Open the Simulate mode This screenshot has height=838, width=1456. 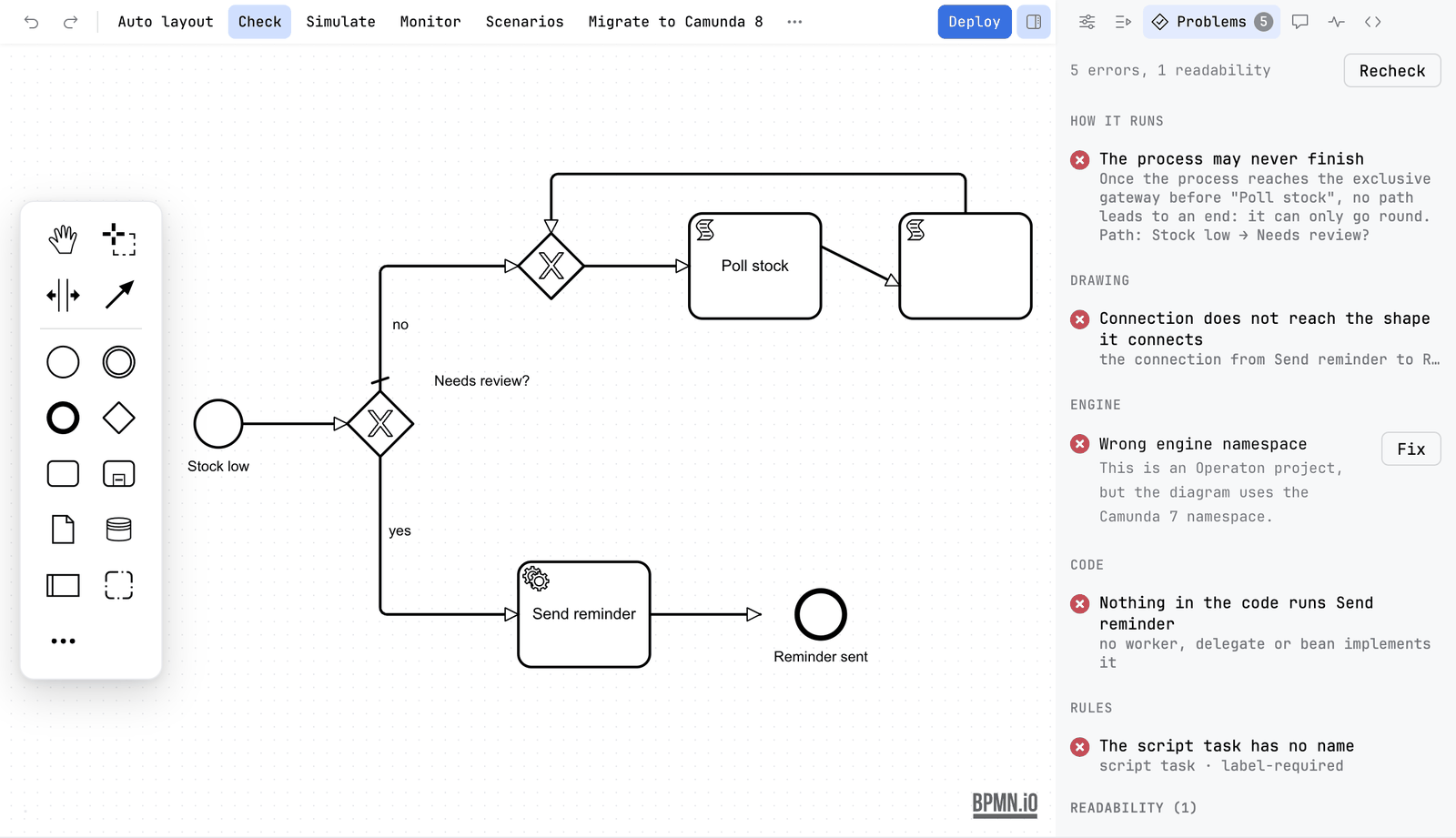(x=340, y=22)
